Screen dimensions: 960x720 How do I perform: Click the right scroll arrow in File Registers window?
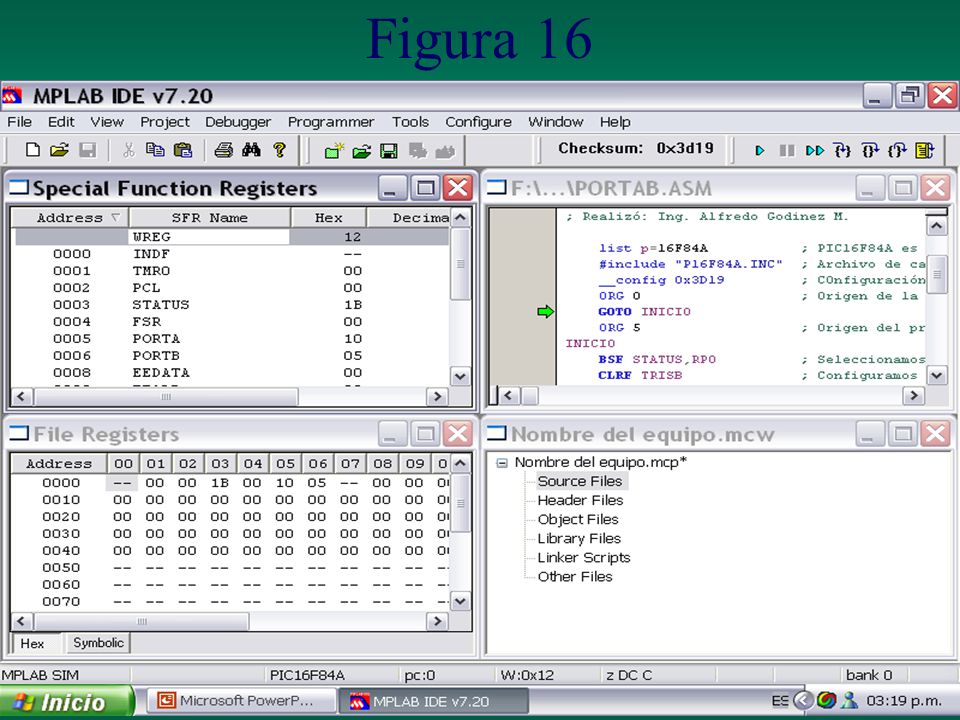(437, 621)
